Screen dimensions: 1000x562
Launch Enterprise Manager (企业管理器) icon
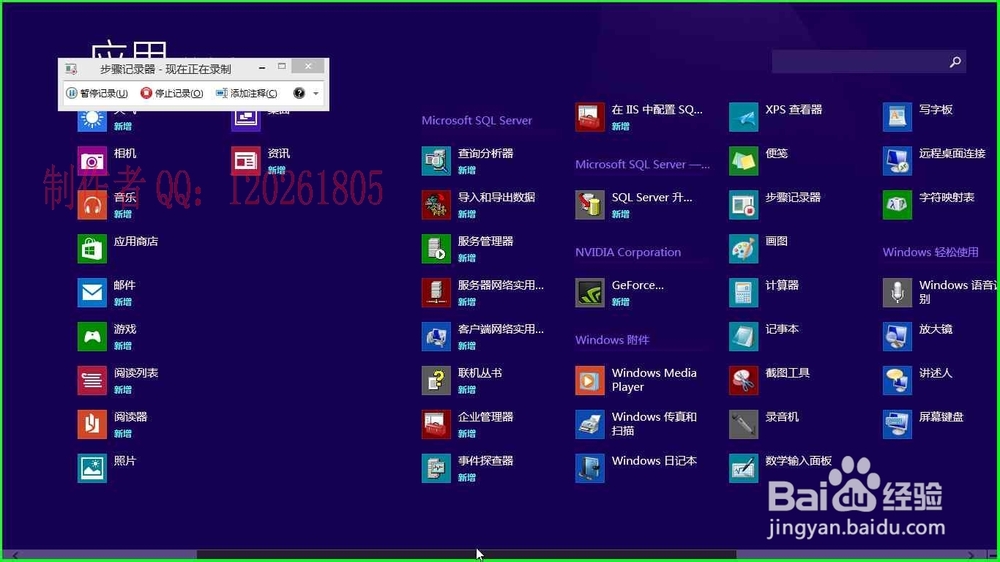pos(436,425)
